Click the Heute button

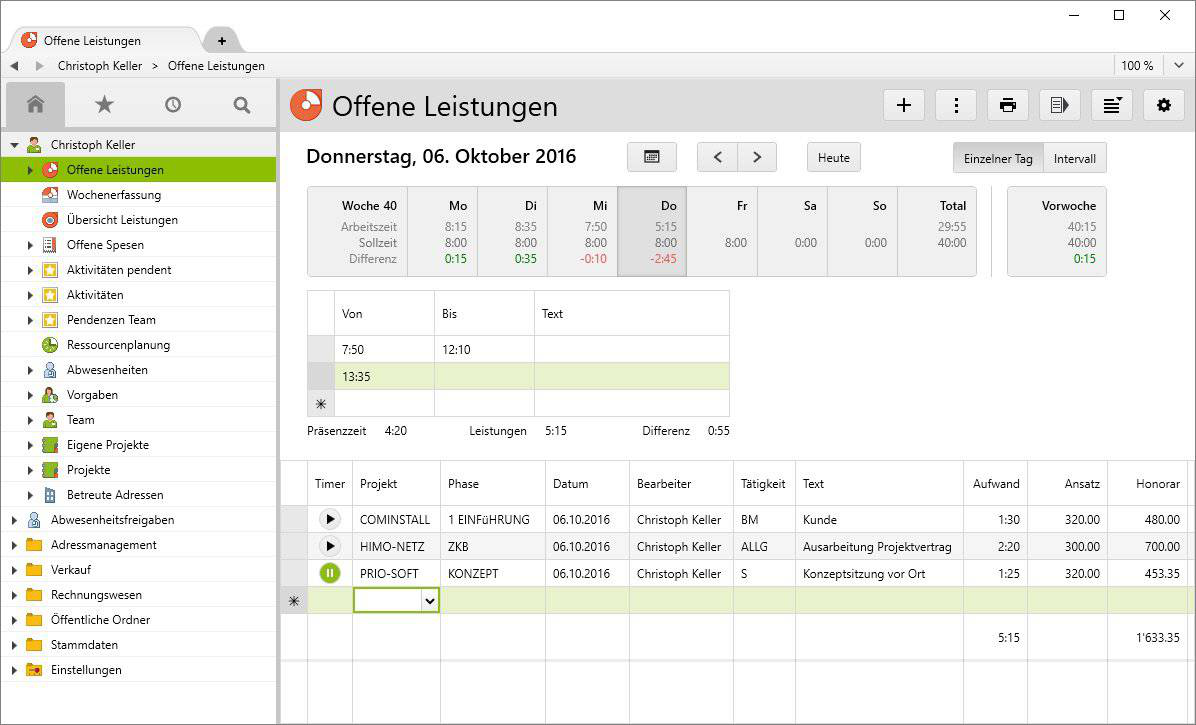[834, 158]
